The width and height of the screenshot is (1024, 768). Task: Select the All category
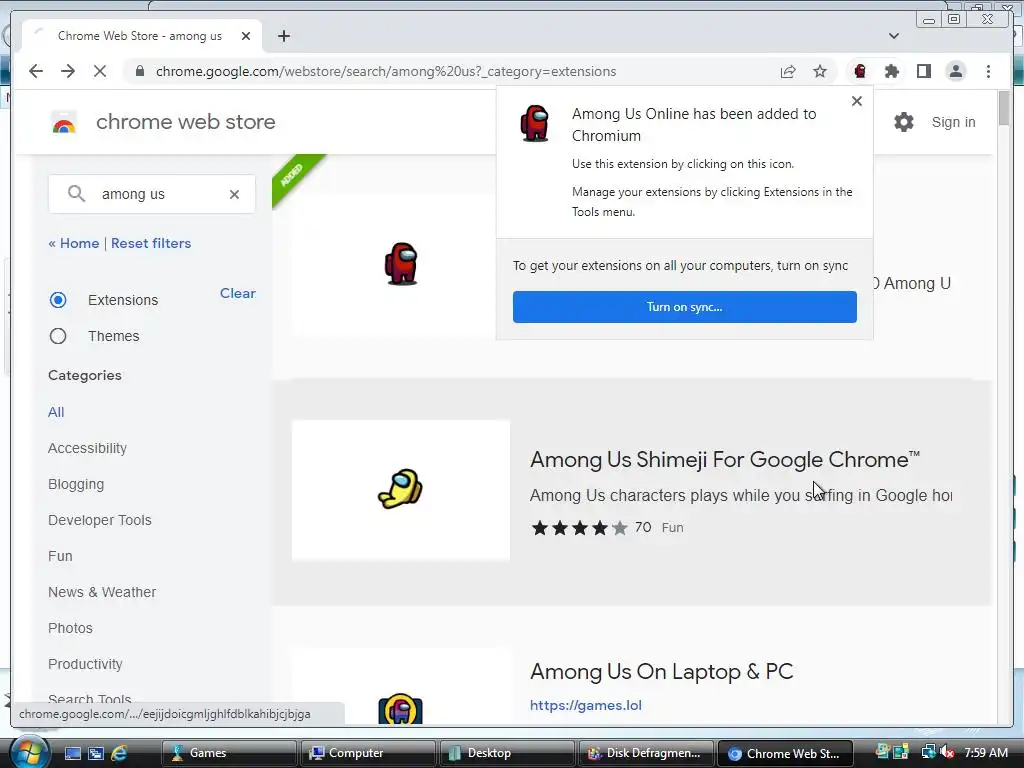(x=56, y=412)
